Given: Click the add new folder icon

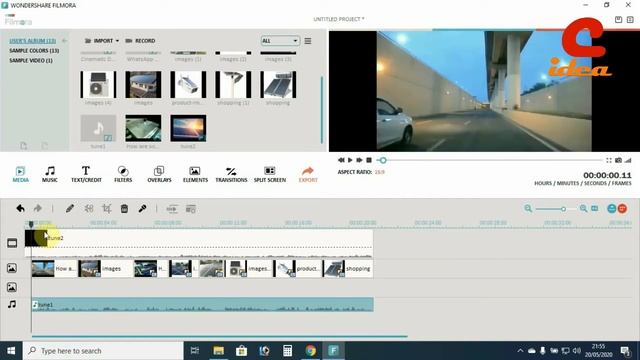Looking at the screenshot, I should pyautogui.click(x=24, y=145).
